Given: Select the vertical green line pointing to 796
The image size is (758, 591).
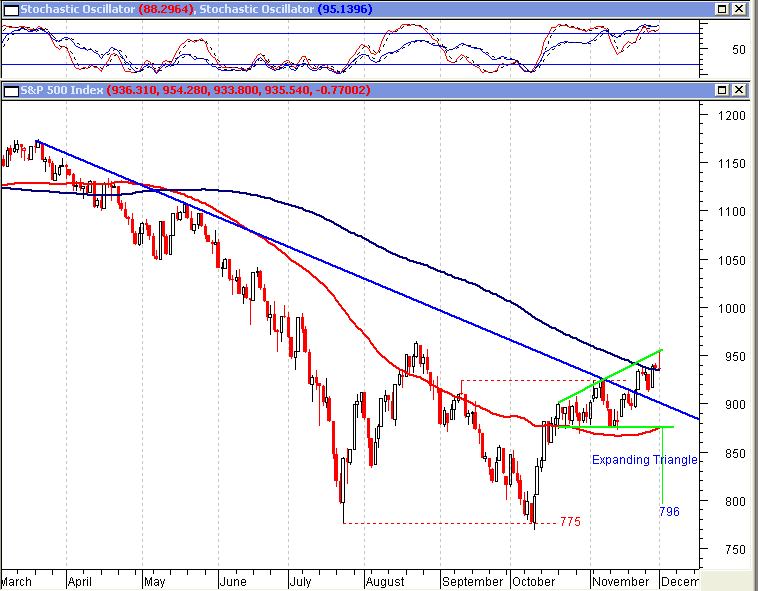Looking at the screenshot, I should [x=662, y=465].
